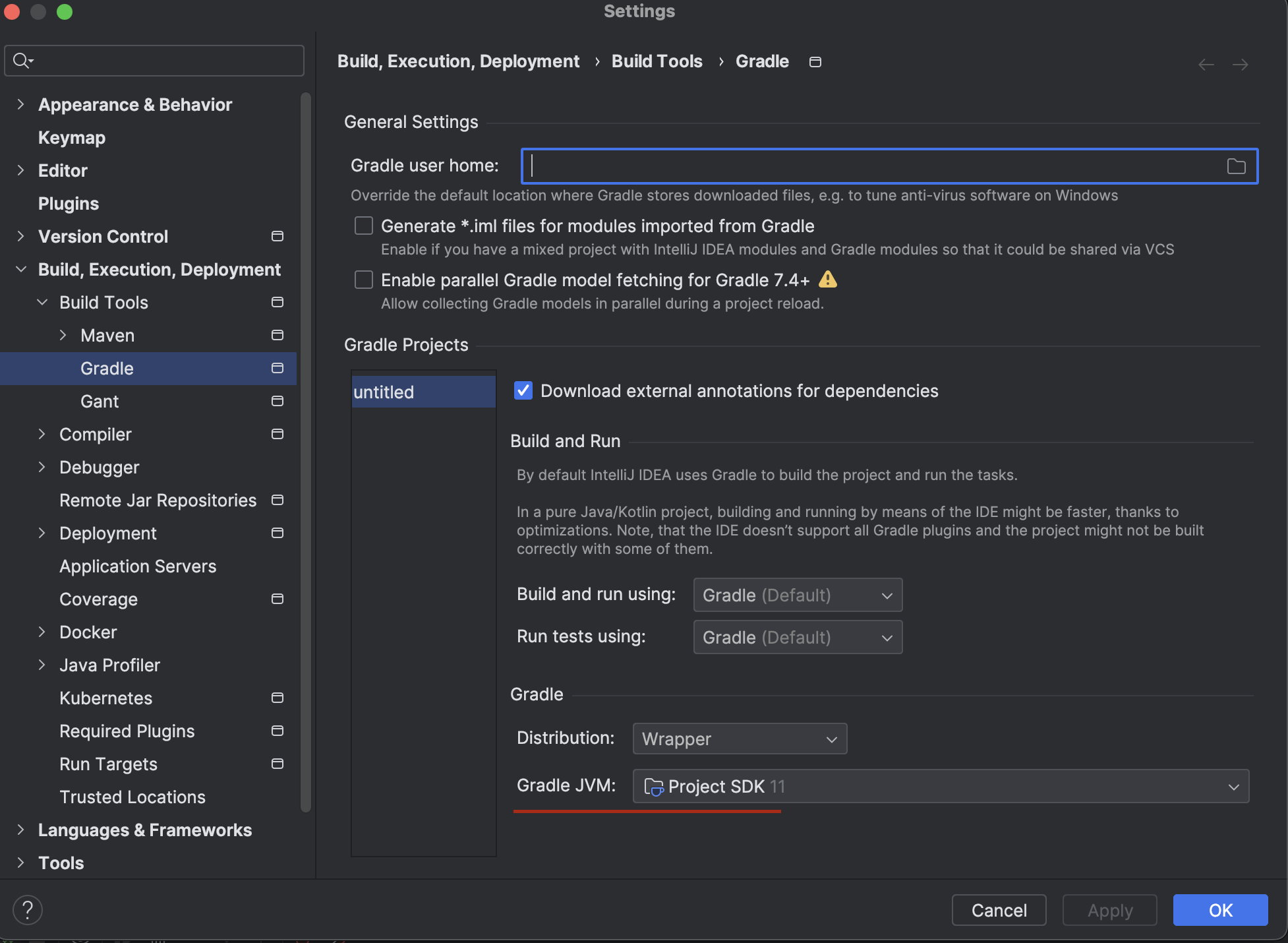The height and width of the screenshot is (943, 1288).
Task: Click the project icon next to Gant
Action: click(x=278, y=401)
